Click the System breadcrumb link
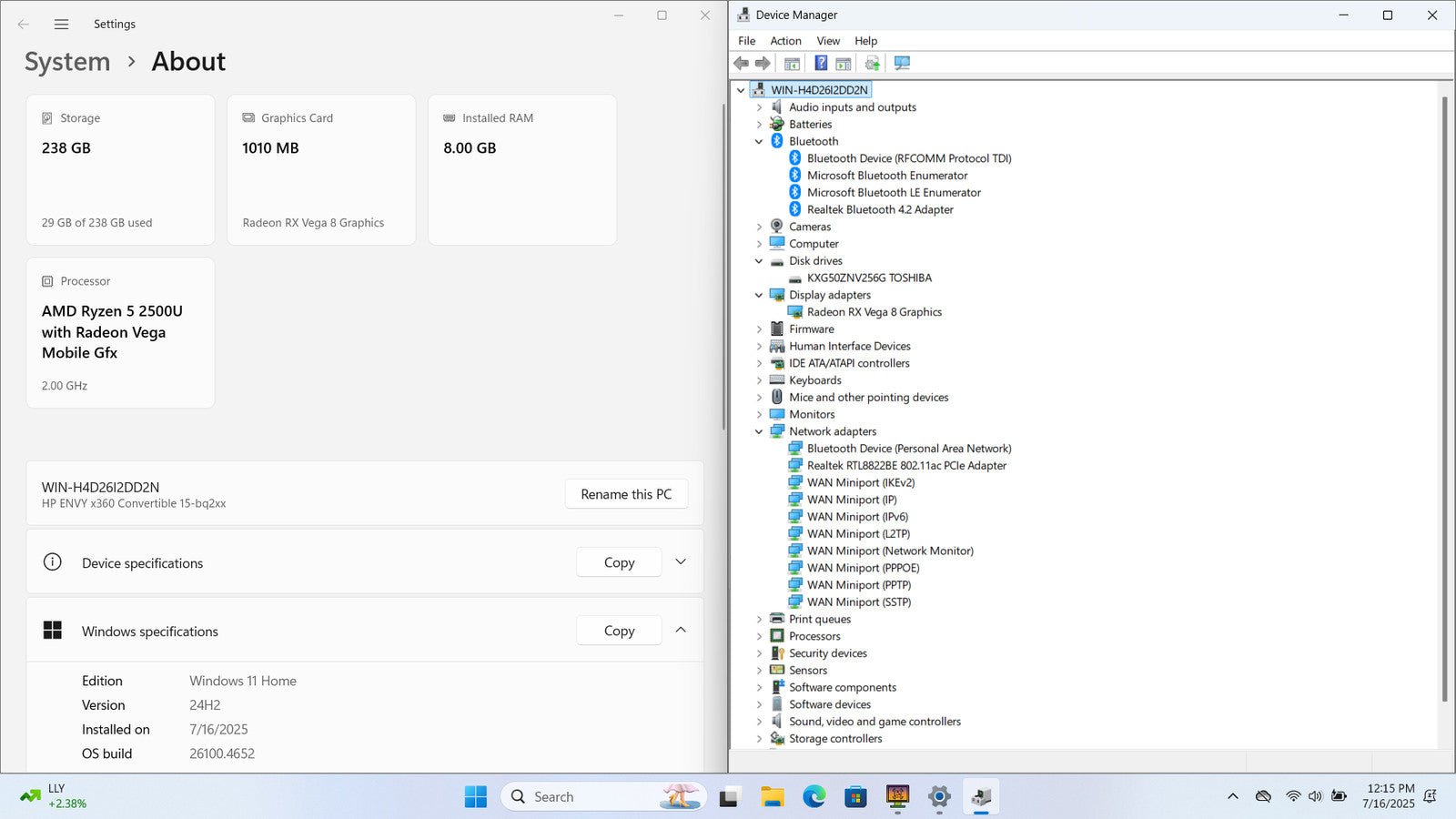This screenshot has width=1456, height=819. 67,62
